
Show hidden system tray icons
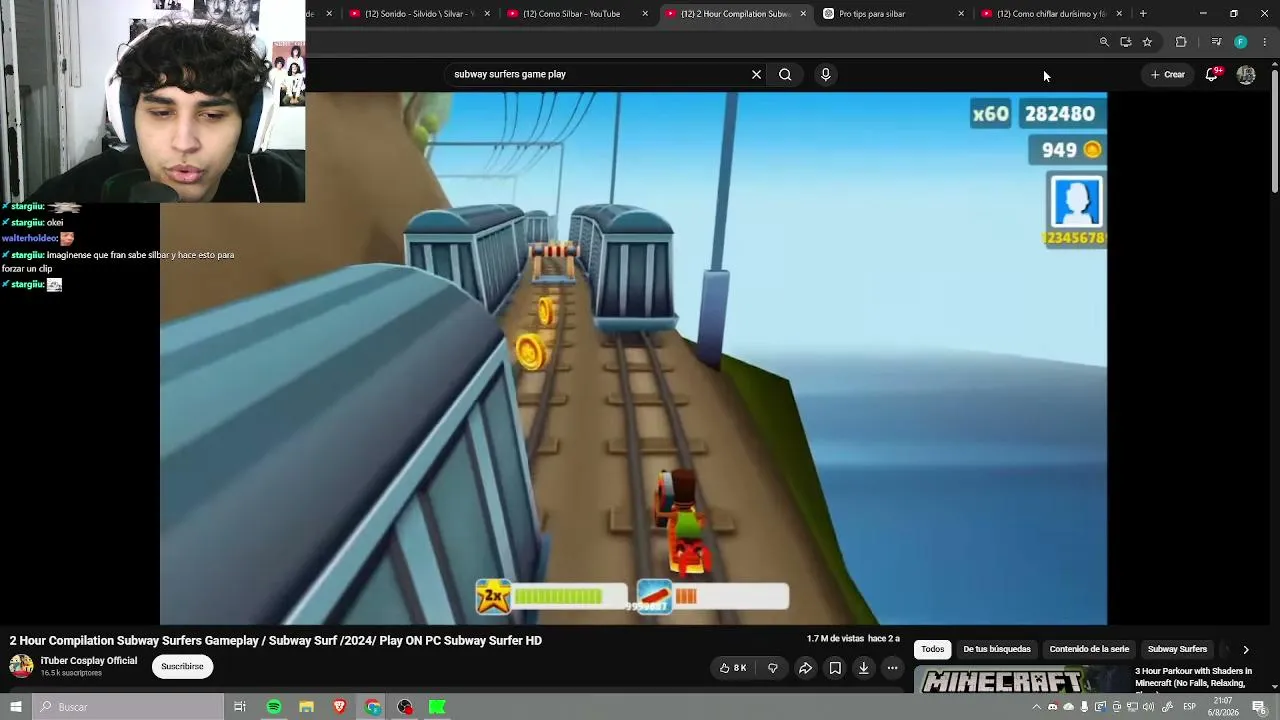pyautogui.click(x=1036, y=707)
